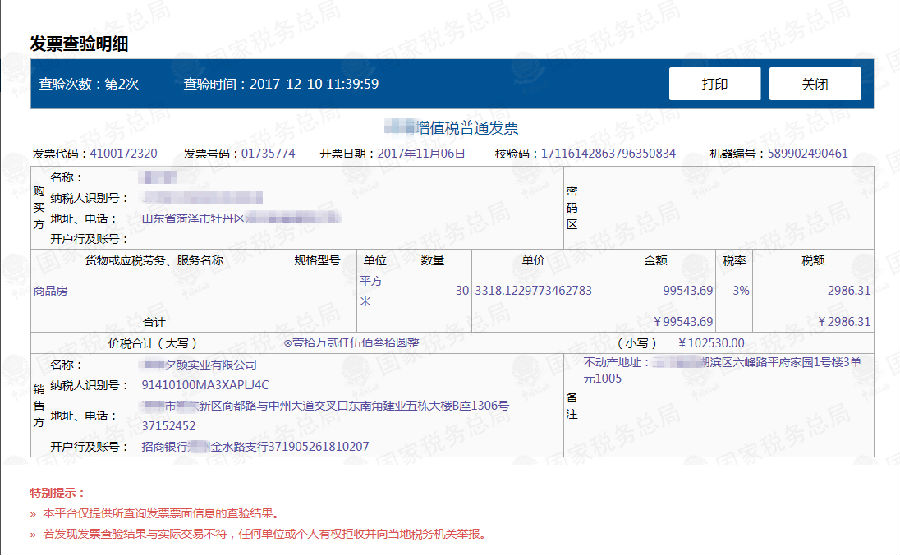Viewport: 900px width, 555px height.
Task: Click the 查验时间 timestamp in header
Action: point(281,84)
